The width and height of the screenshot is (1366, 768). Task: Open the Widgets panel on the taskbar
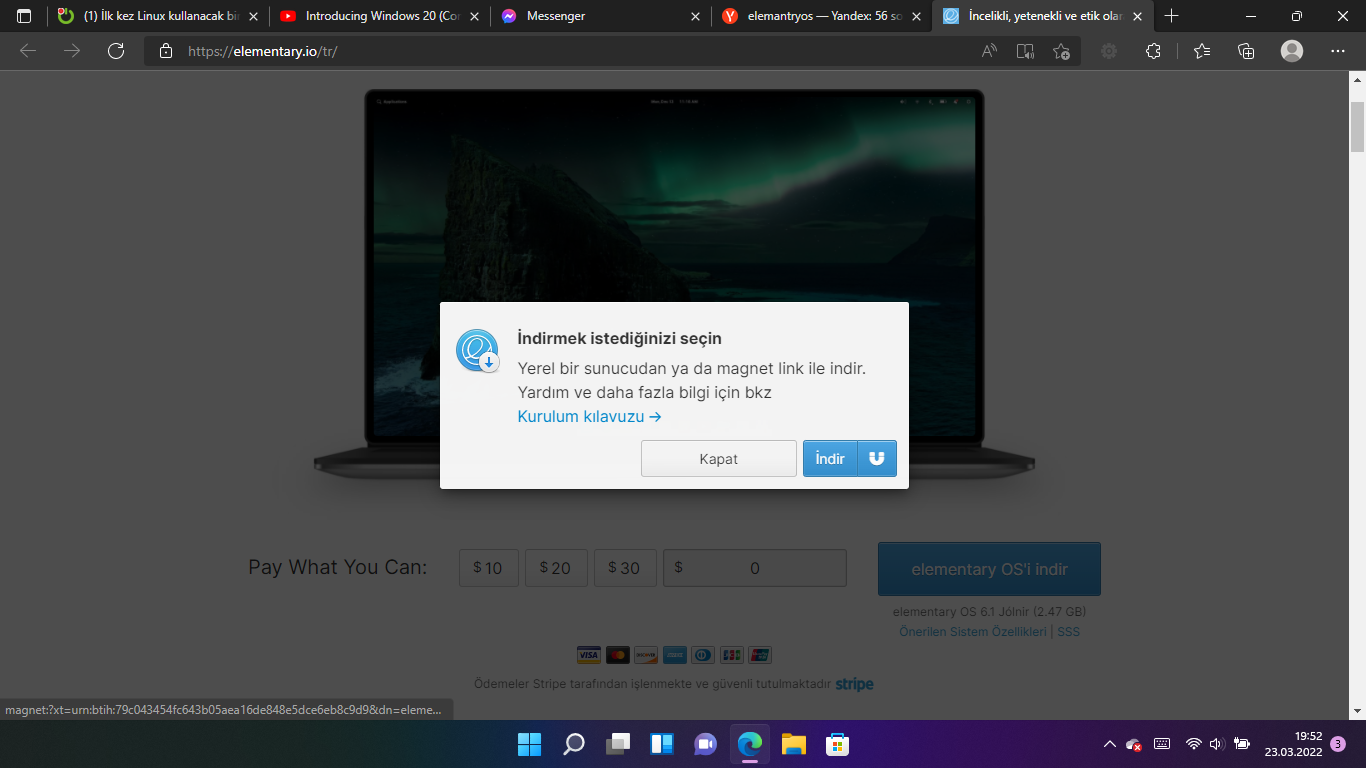(x=662, y=744)
